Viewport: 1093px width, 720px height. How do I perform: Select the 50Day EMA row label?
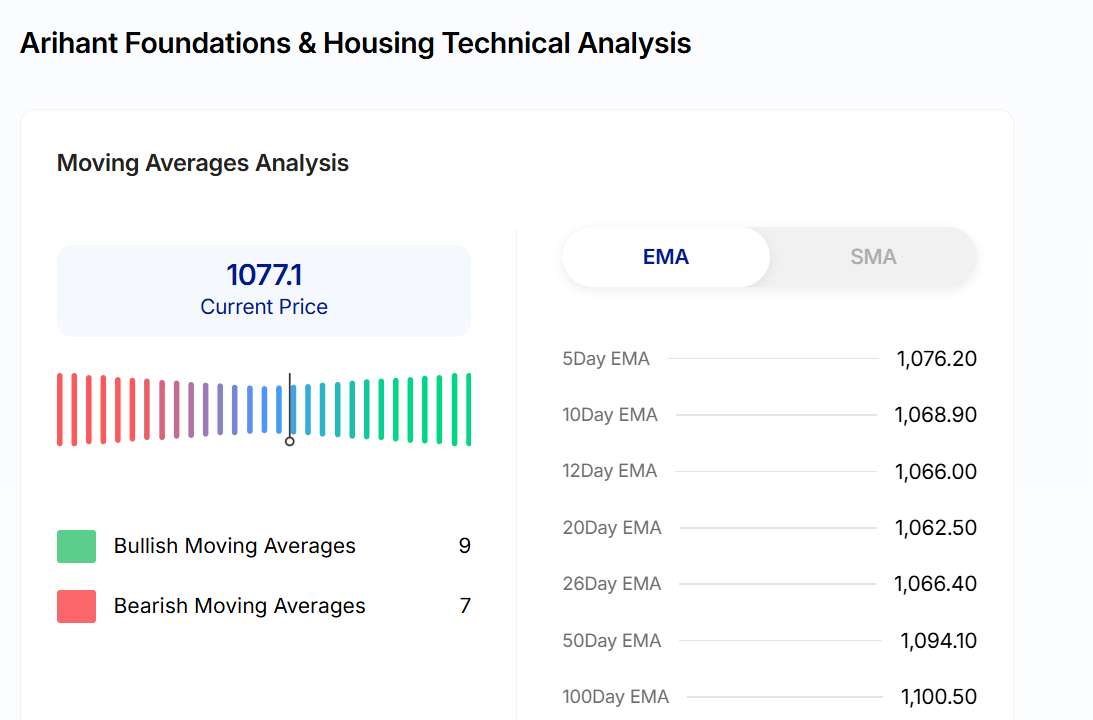click(x=612, y=641)
